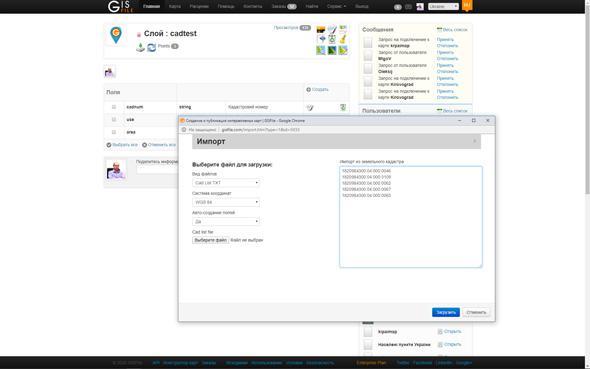
Task: Open Помощь in the navigation bar
Action: tap(226, 6)
